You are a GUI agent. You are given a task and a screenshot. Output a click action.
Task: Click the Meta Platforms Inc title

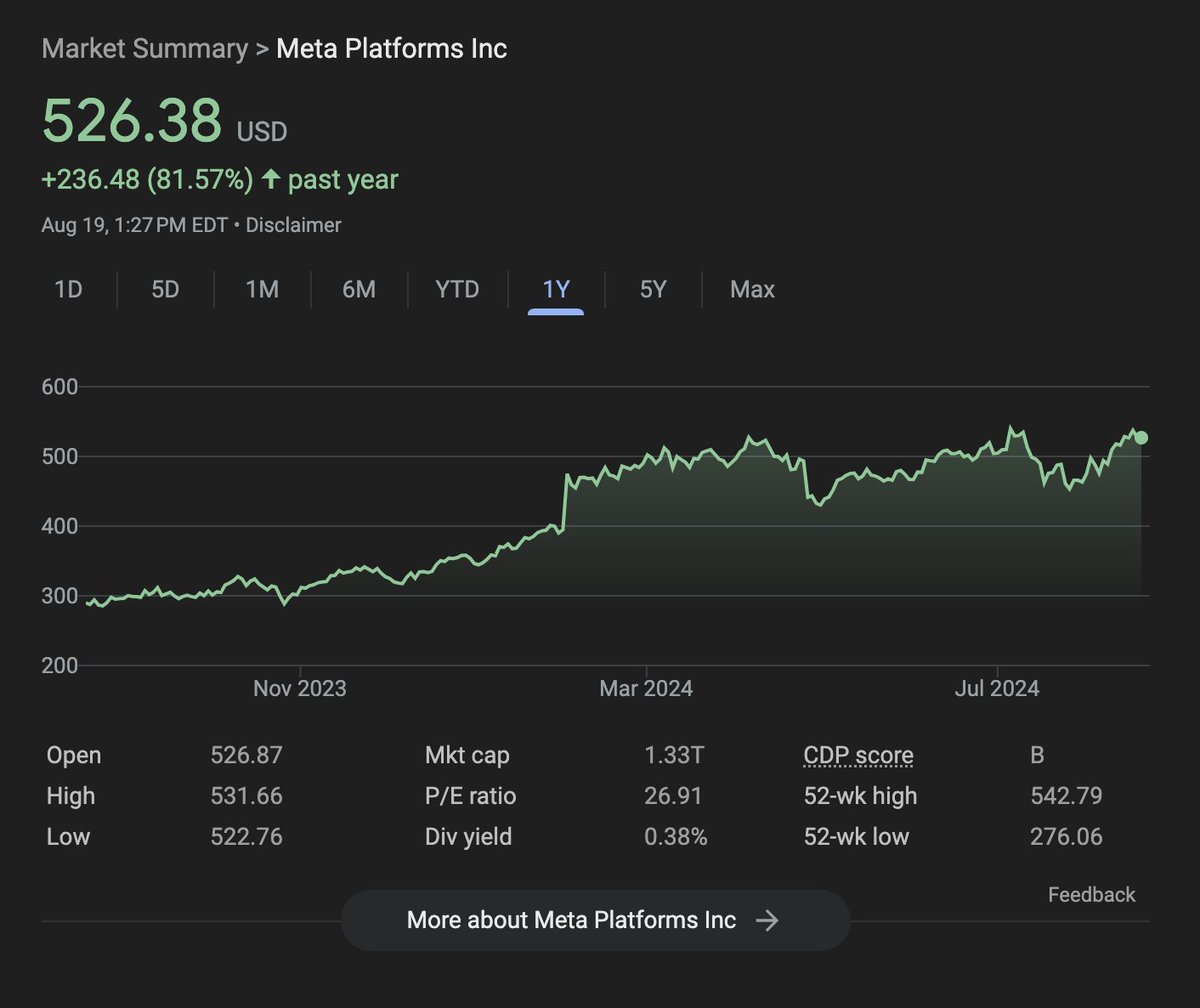[x=391, y=48]
